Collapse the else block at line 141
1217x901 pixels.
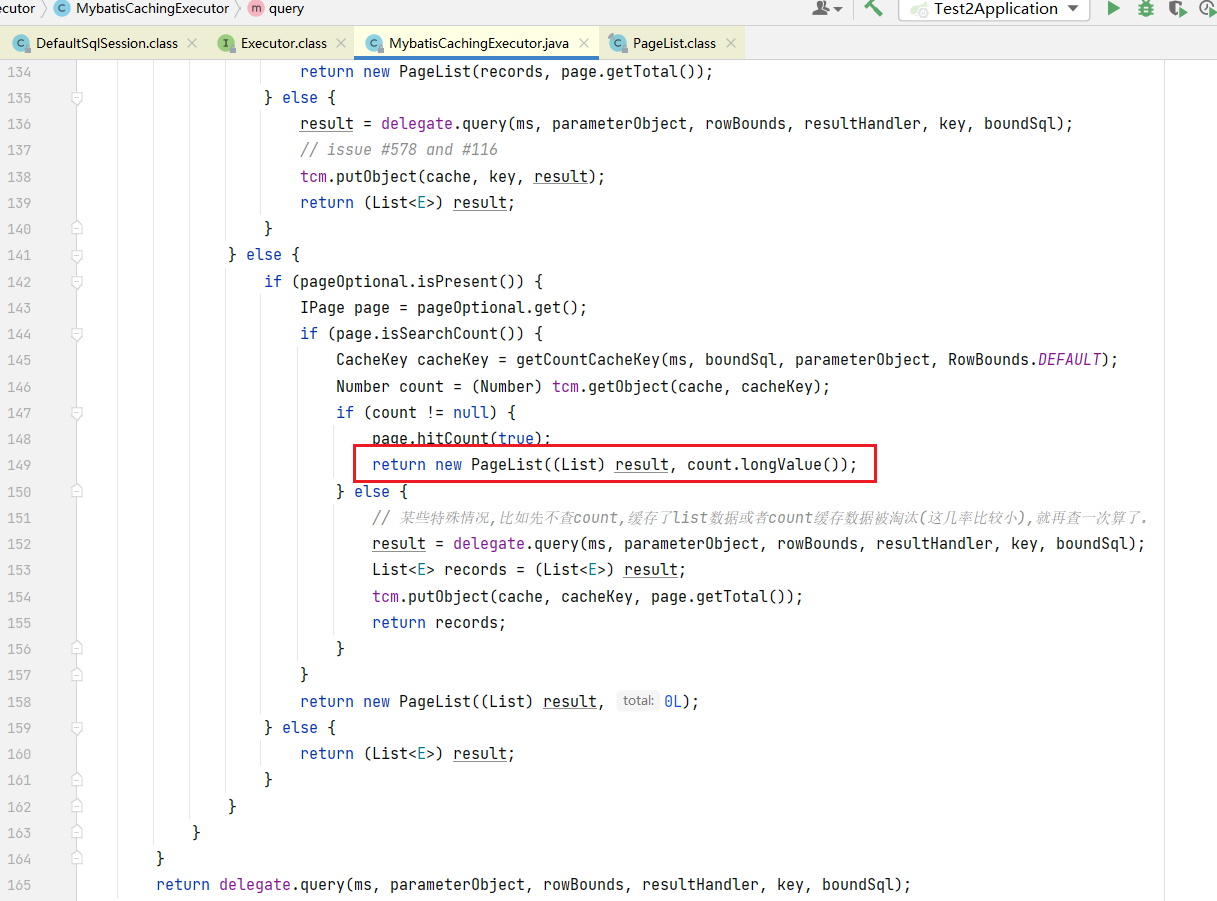tap(77, 255)
